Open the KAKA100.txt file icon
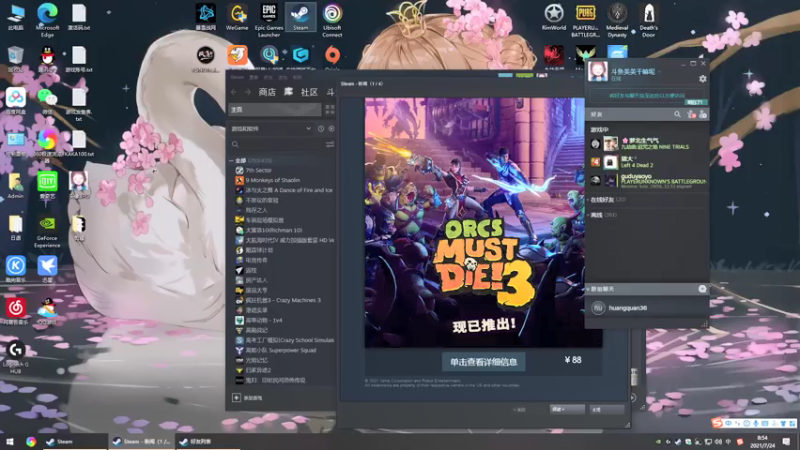Viewport: 800px width, 450px height. pos(79,143)
